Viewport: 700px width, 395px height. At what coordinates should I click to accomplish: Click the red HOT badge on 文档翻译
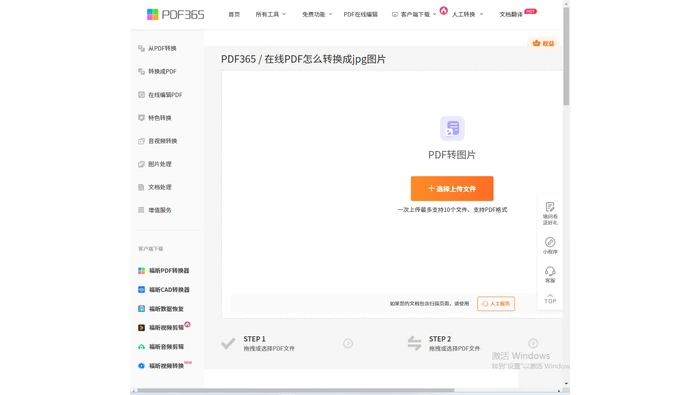click(x=530, y=11)
